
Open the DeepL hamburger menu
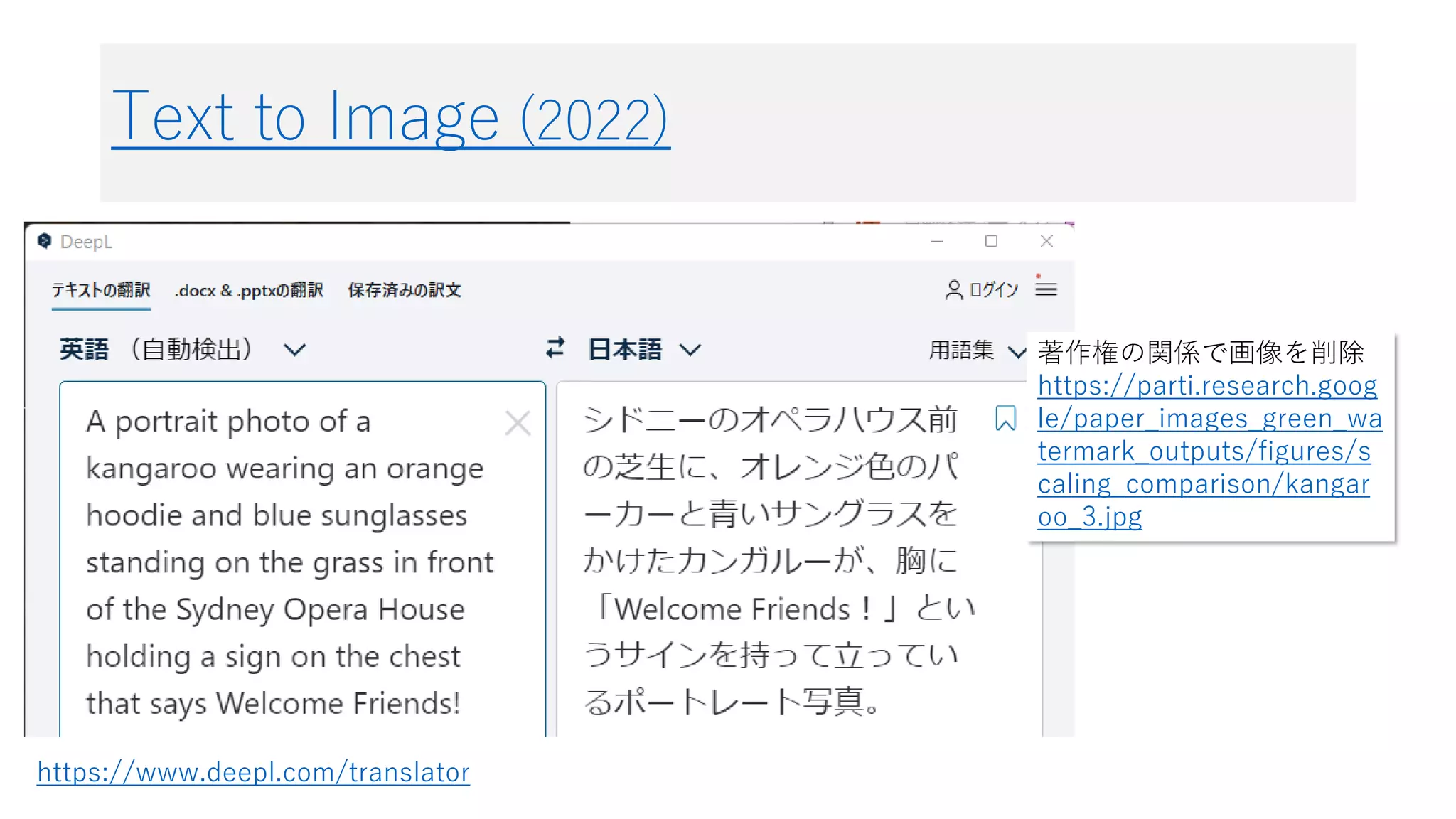pyautogui.click(x=1046, y=289)
